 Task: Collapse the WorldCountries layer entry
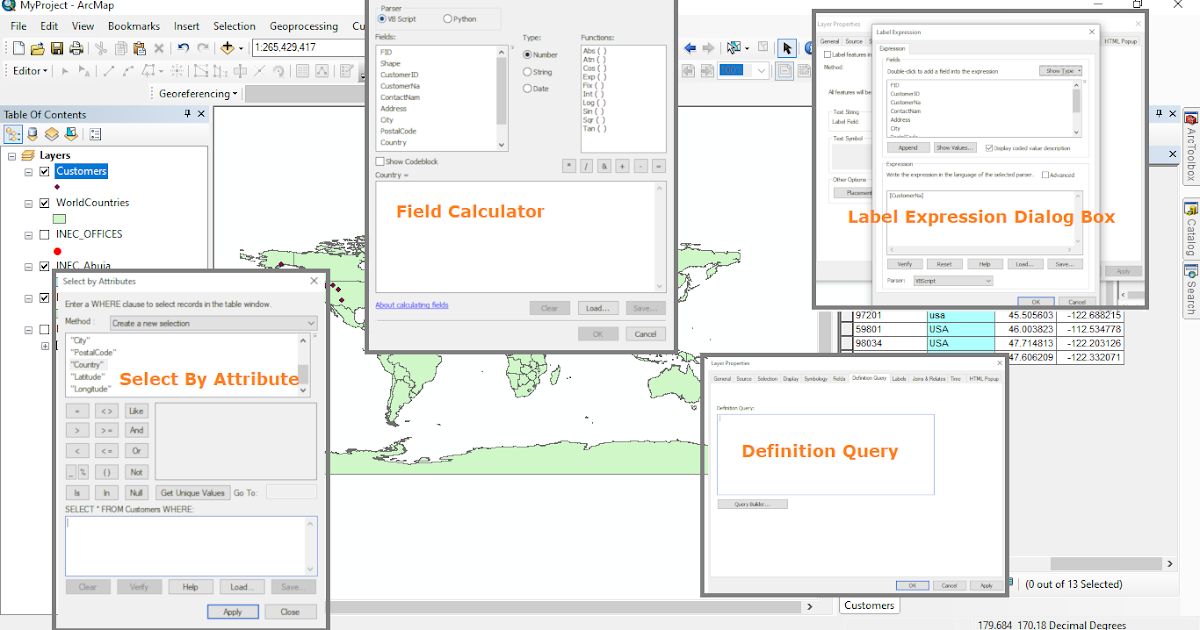click(x=27, y=202)
